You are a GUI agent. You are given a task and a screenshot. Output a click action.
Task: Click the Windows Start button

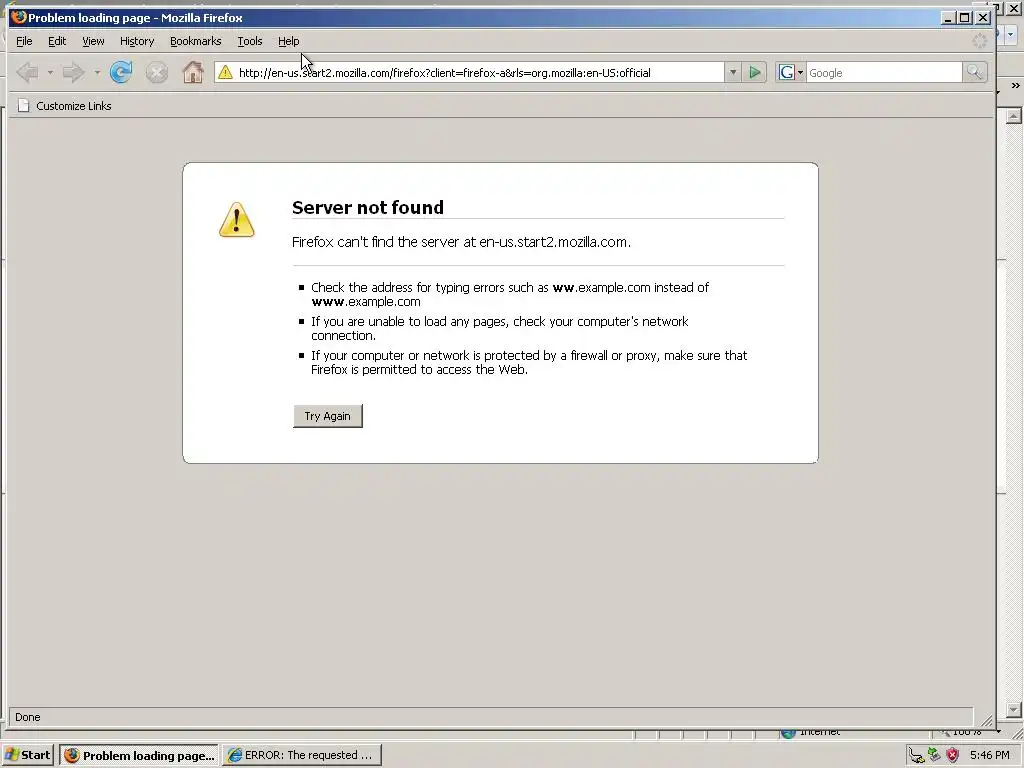coord(27,755)
